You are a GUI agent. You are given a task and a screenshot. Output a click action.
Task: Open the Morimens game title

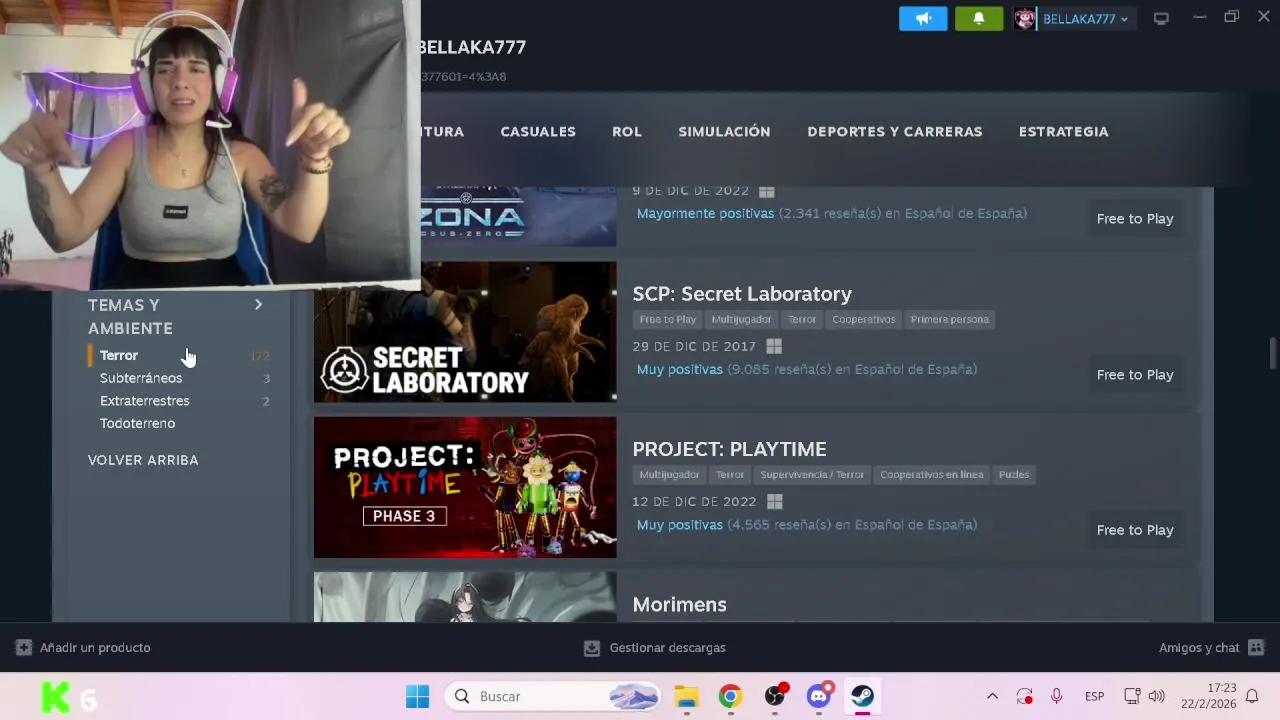pos(679,604)
